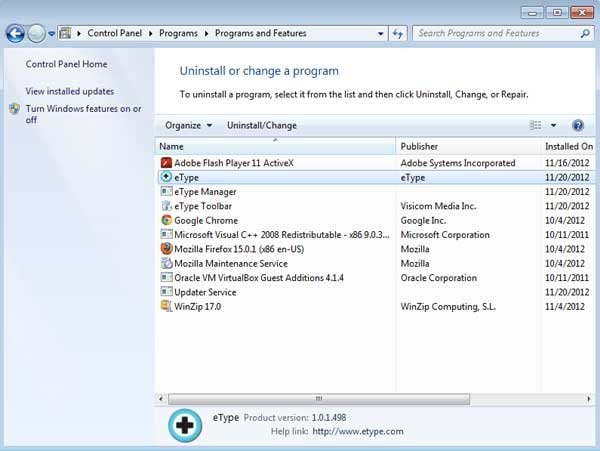Open View installed updates link
The image size is (600, 451).
click(x=70, y=91)
